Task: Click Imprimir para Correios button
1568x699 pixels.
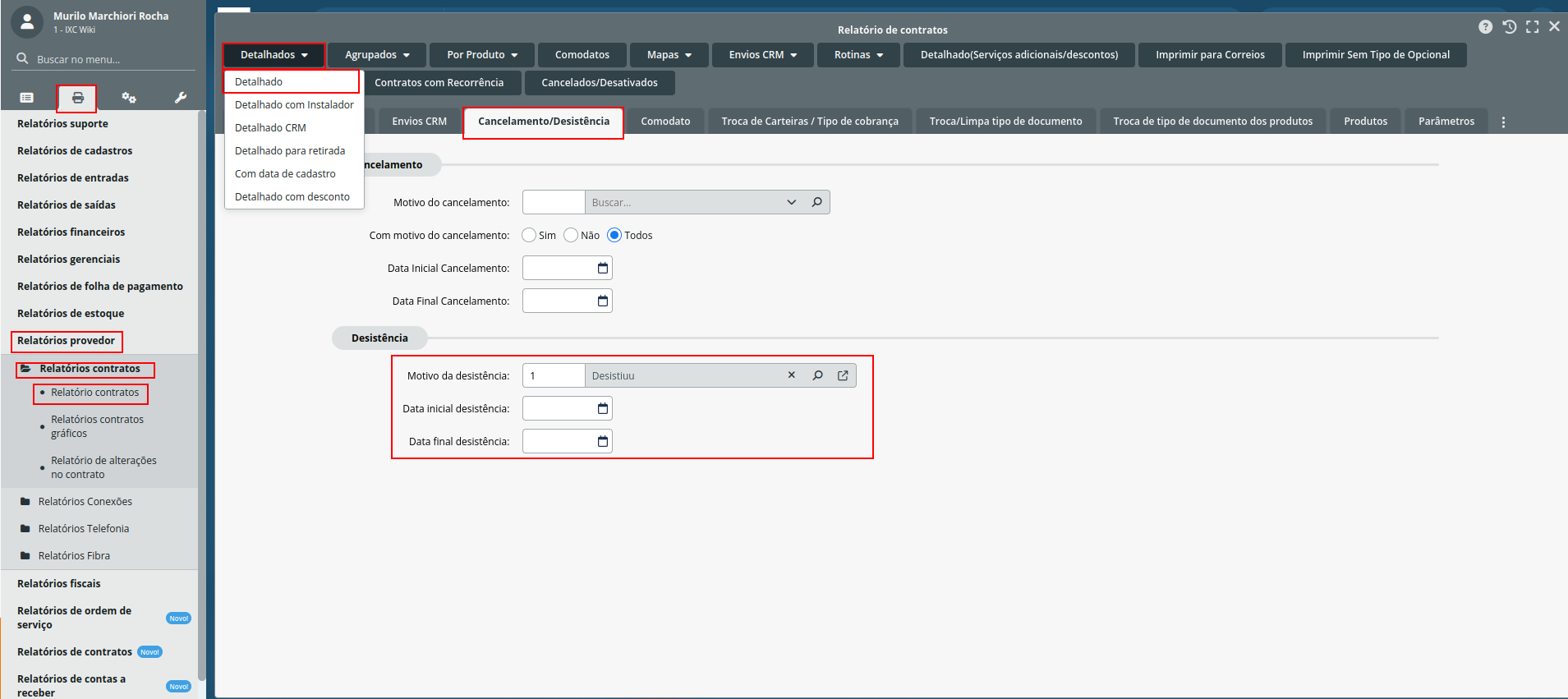Action: [x=1210, y=55]
